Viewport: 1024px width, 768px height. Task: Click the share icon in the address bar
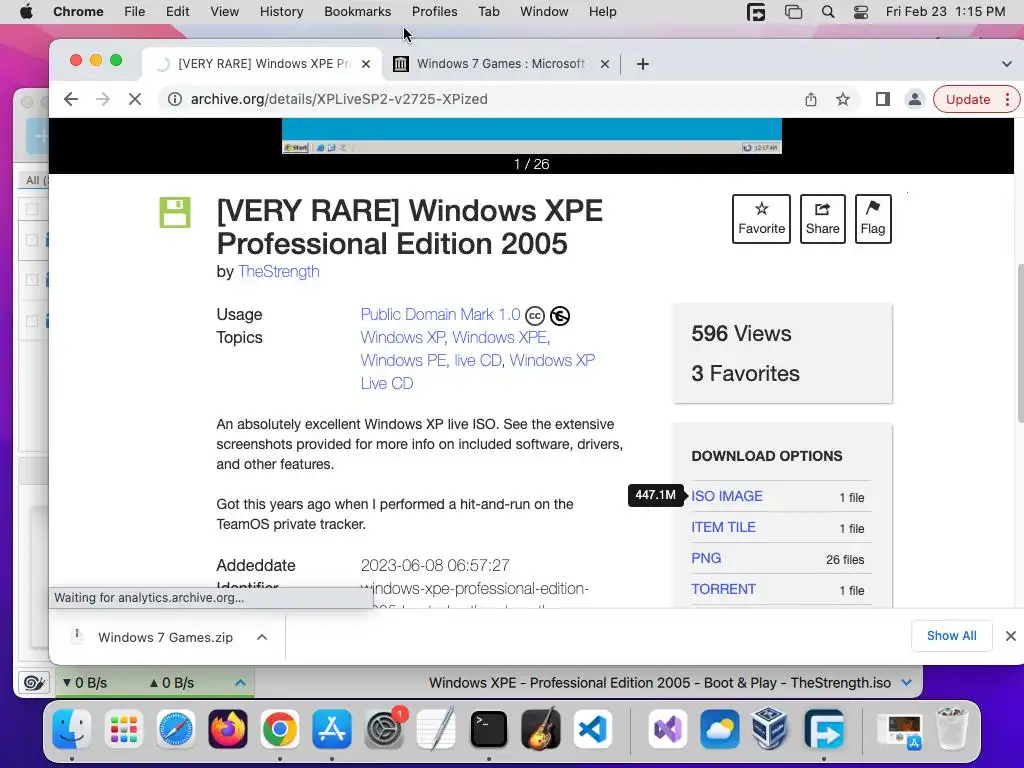810,99
